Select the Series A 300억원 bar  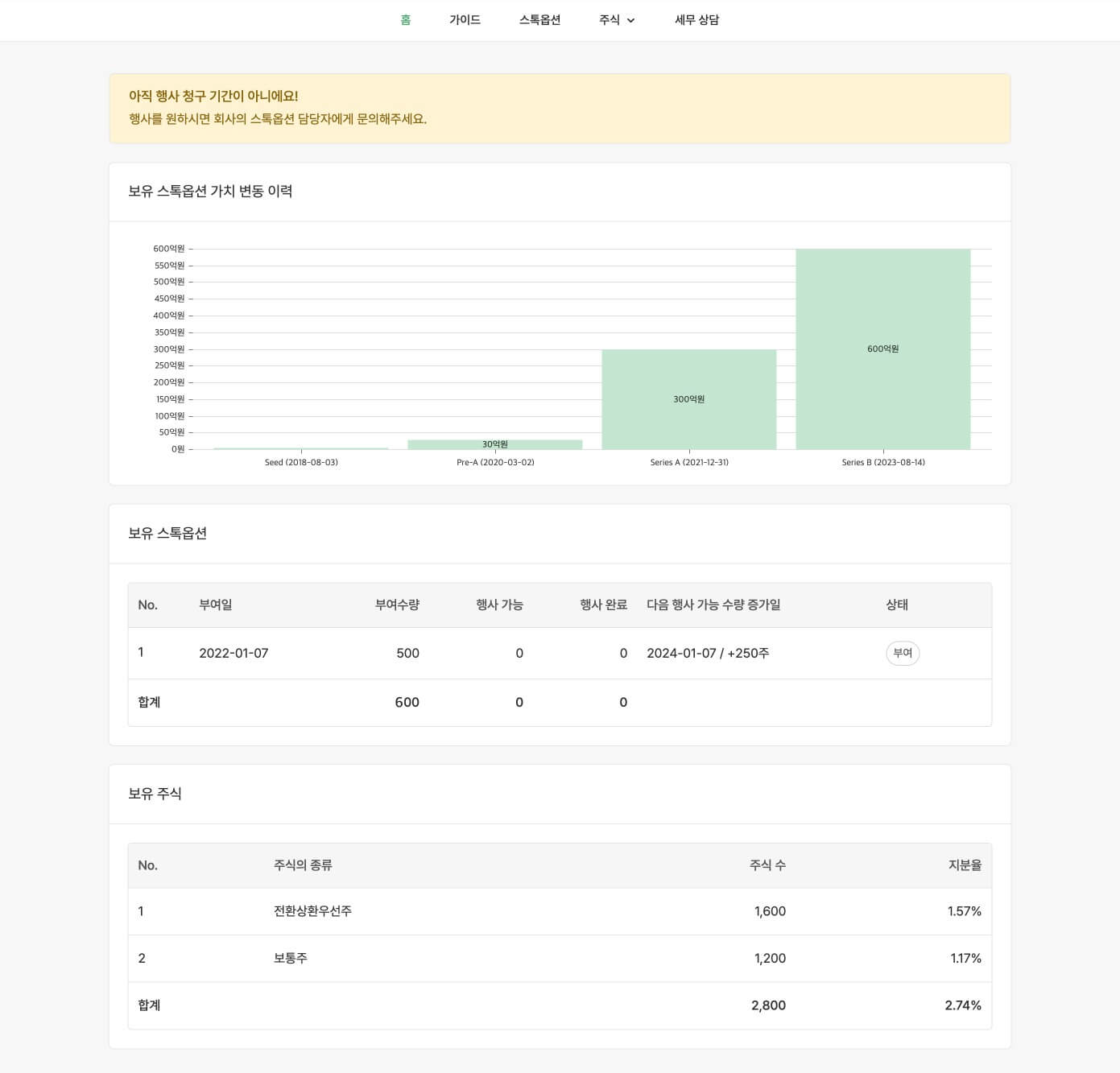[688, 398]
